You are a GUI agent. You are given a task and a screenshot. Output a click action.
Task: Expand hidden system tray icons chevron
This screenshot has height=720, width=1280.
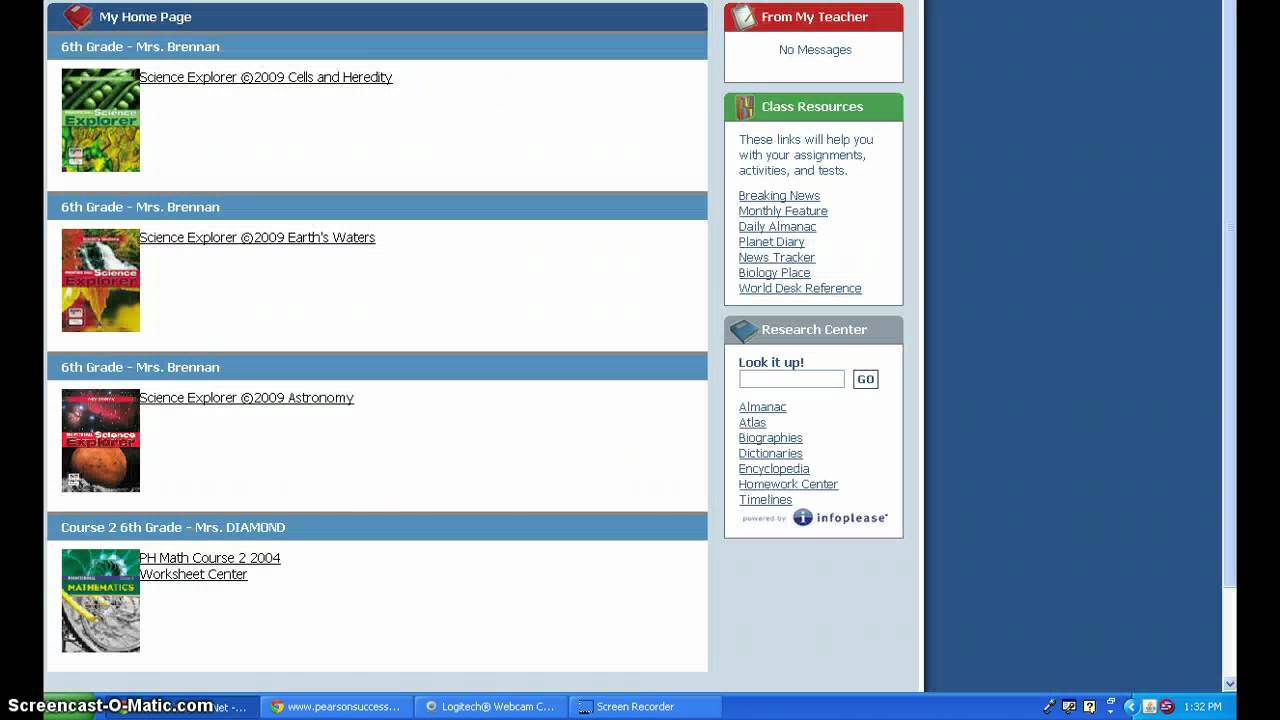pyautogui.click(x=1131, y=706)
